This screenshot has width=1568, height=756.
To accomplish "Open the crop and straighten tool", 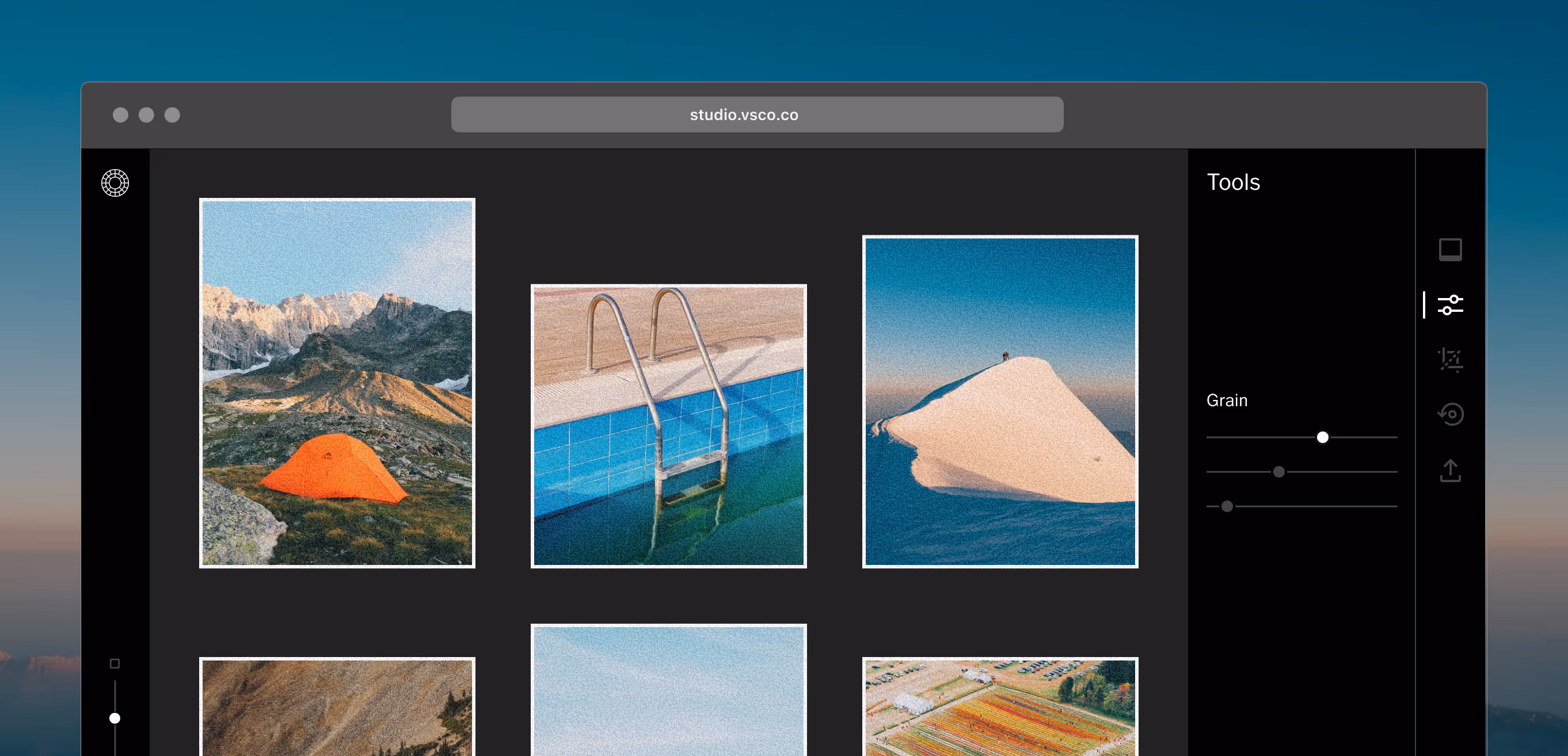I will coord(1450,360).
